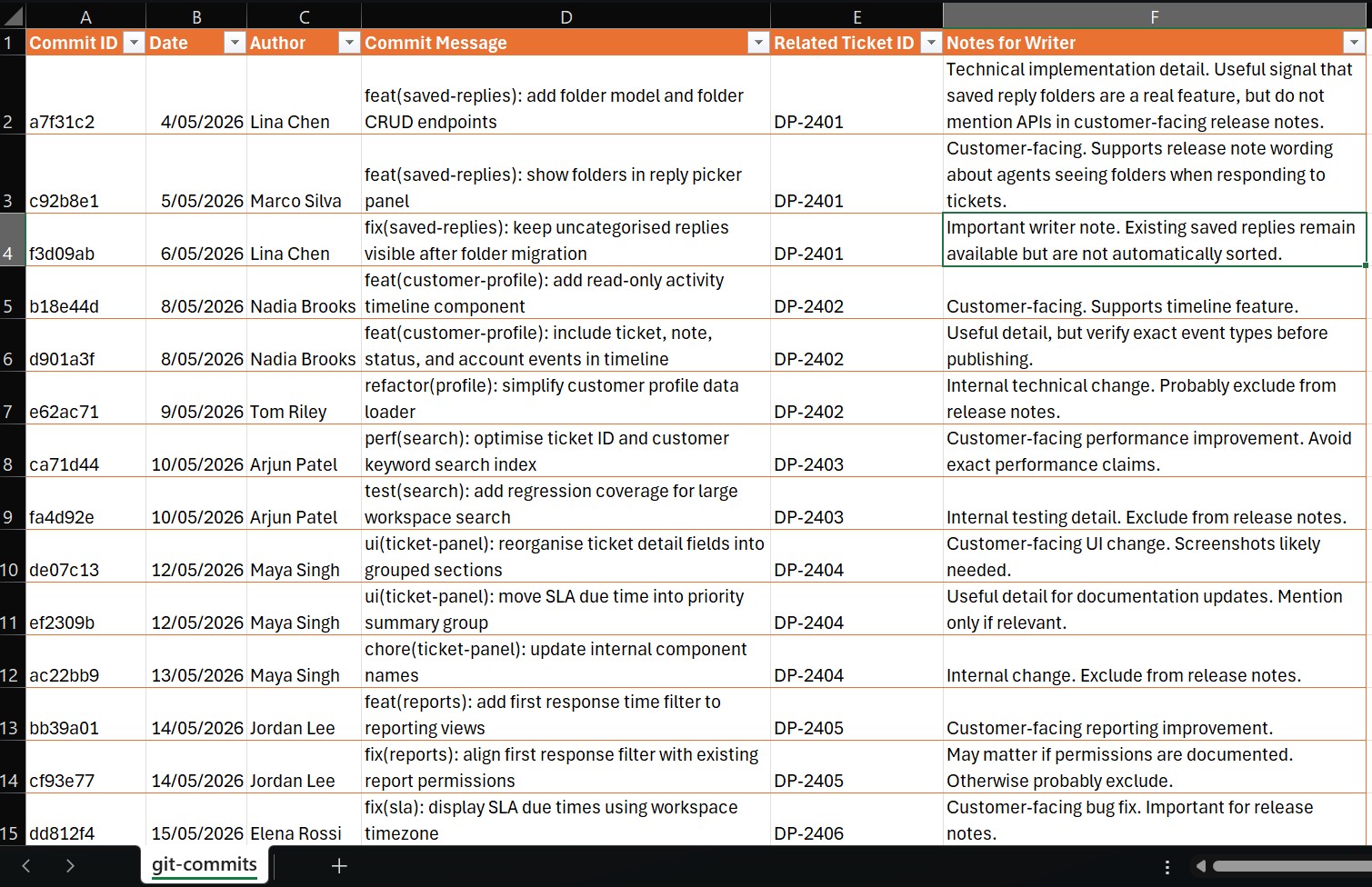The image size is (1372, 887).
Task: Select row 1 header
Action: 13,43
